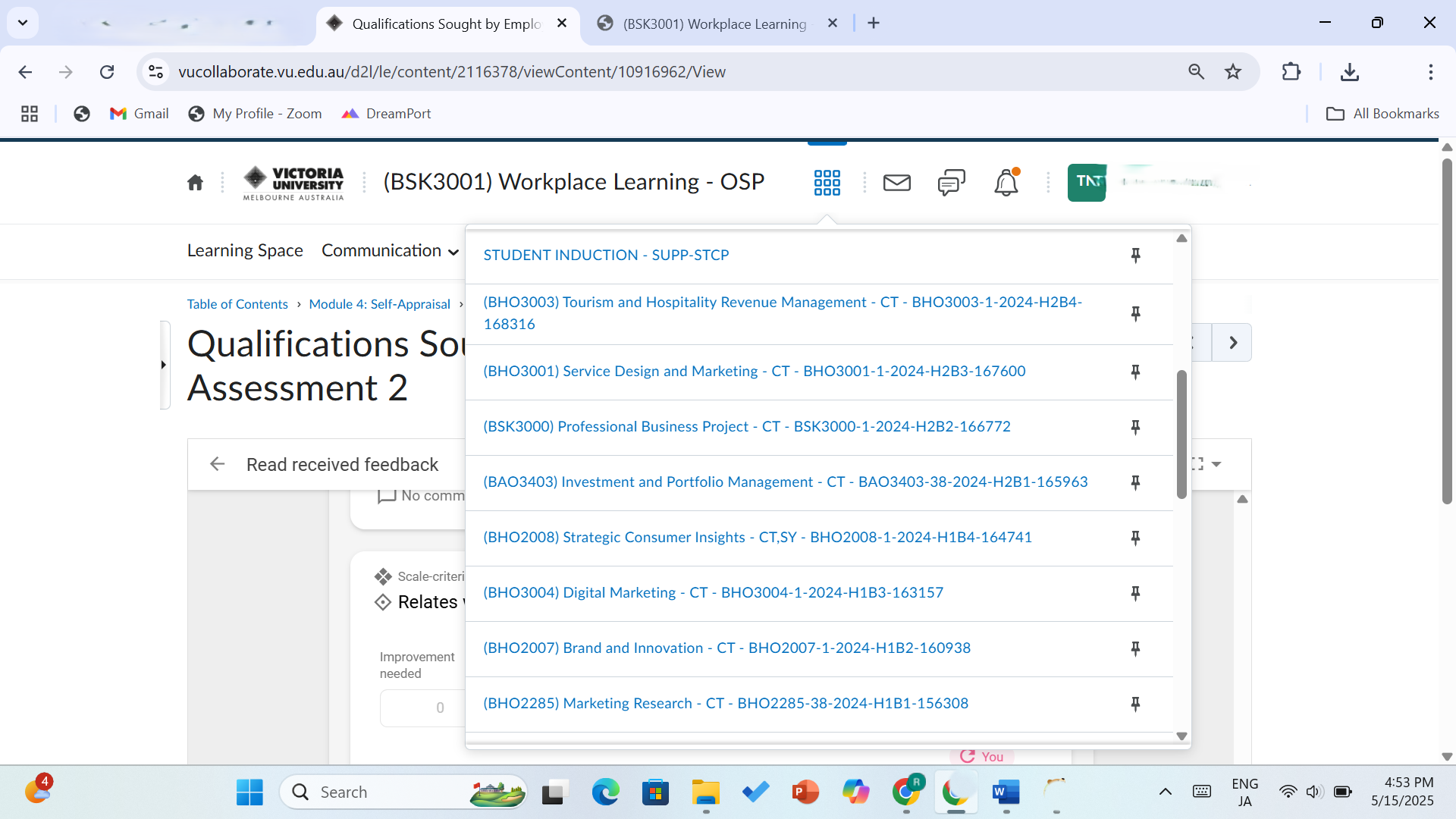1456x819 pixels.
Task: Open browser extensions puzzle icon
Action: [1291, 72]
